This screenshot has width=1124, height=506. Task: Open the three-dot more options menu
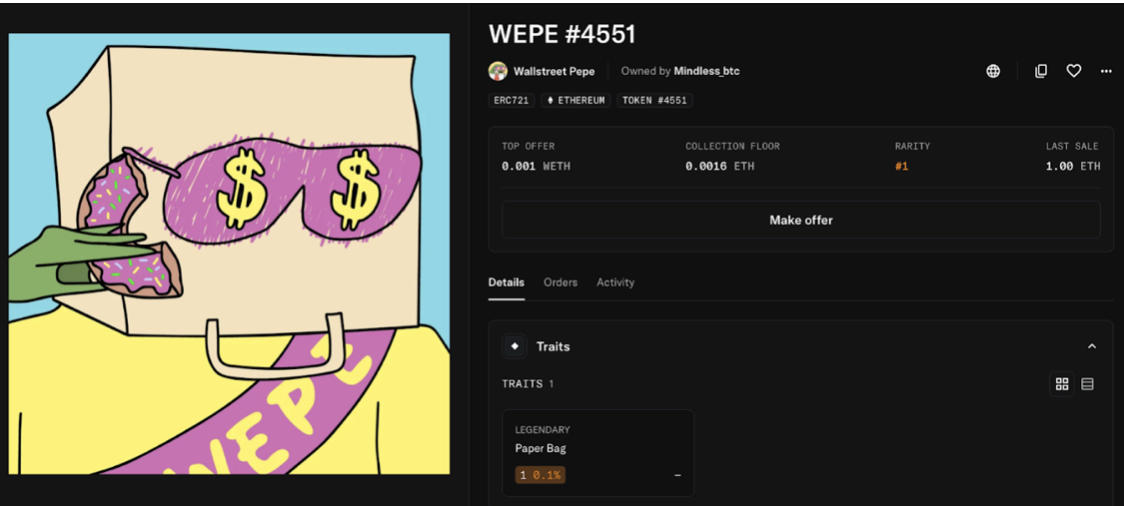pyautogui.click(x=1106, y=71)
